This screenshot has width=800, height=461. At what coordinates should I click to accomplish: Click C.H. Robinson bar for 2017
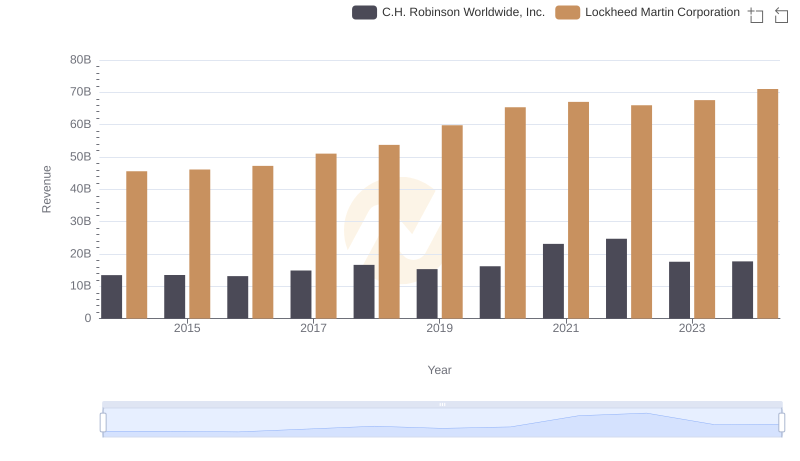pyautogui.click(x=301, y=294)
